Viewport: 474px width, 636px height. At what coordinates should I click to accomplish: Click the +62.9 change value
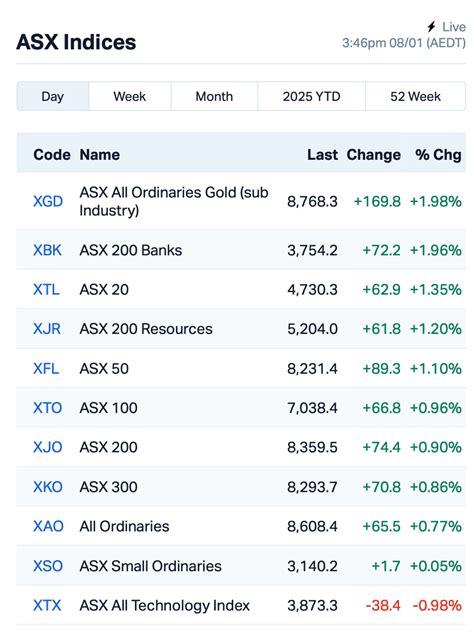pyautogui.click(x=381, y=290)
